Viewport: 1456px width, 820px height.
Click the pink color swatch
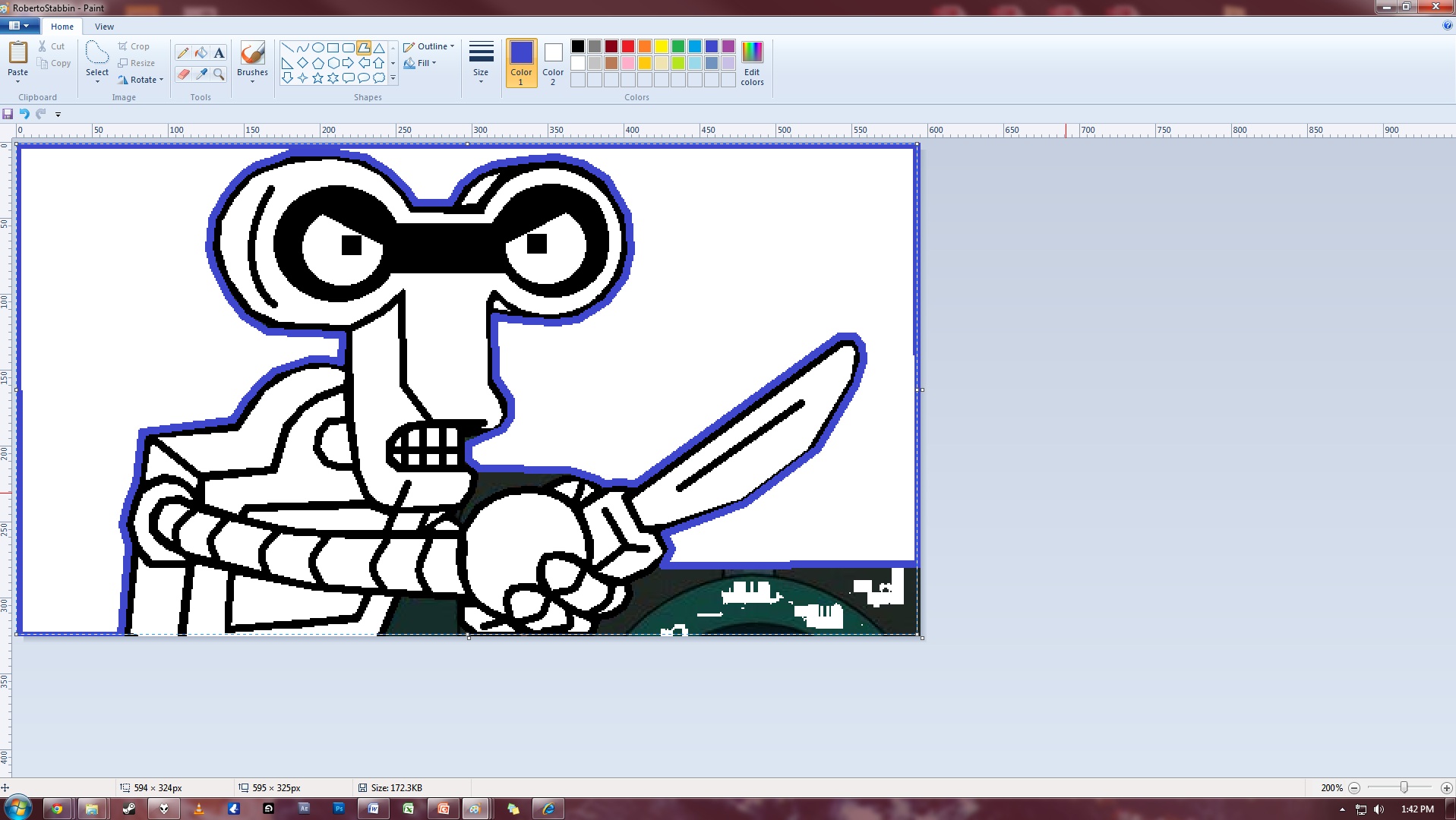[628, 63]
